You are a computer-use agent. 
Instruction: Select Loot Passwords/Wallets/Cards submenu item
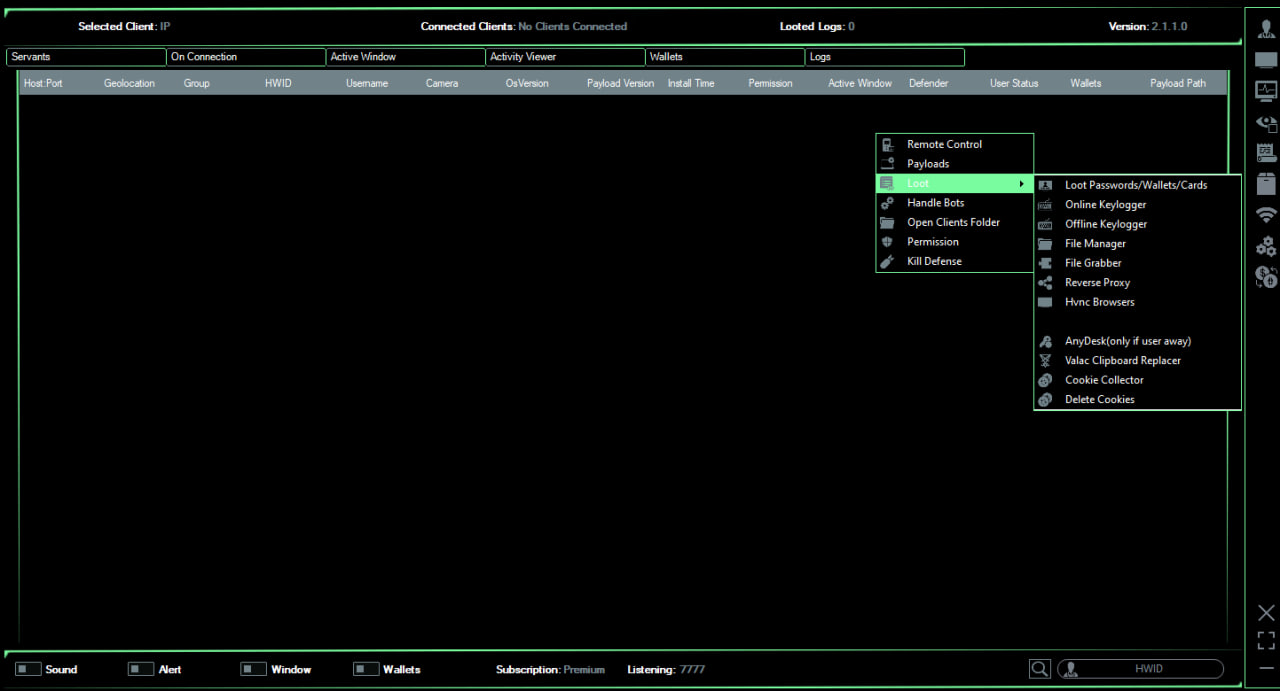coord(1137,185)
